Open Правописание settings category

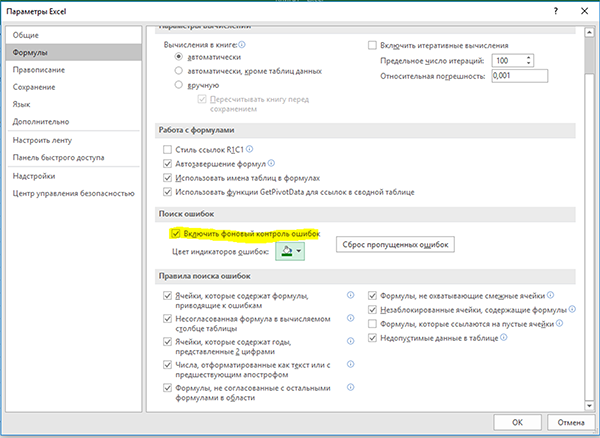coord(73,70)
